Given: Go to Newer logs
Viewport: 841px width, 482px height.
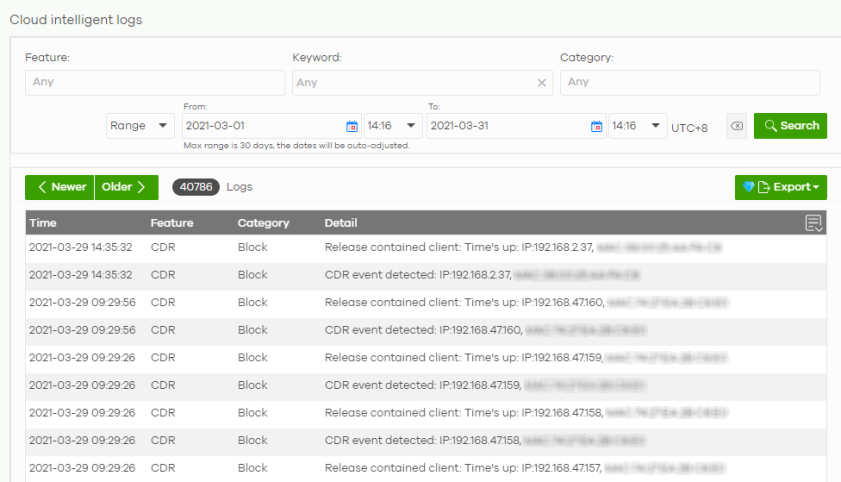Looking at the screenshot, I should point(59,187).
